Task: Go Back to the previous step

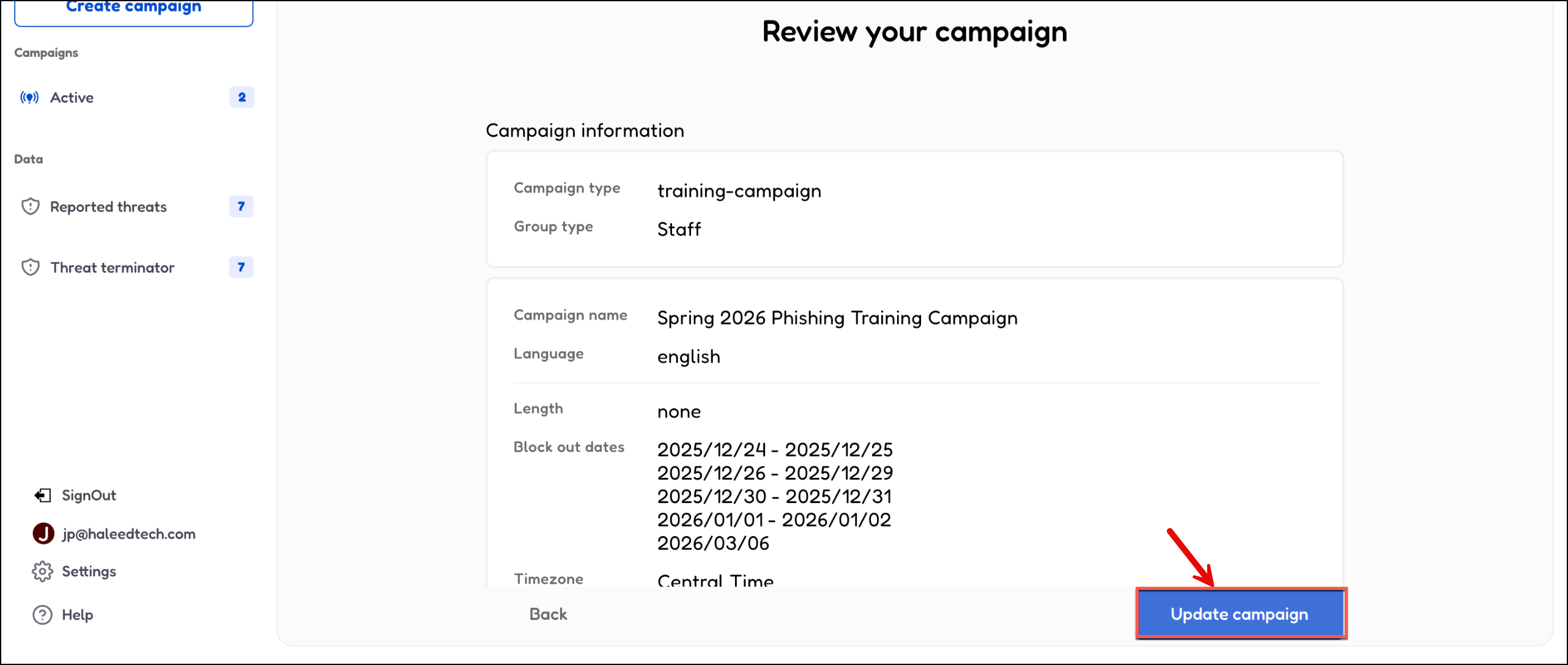Action: coord(548,614)
